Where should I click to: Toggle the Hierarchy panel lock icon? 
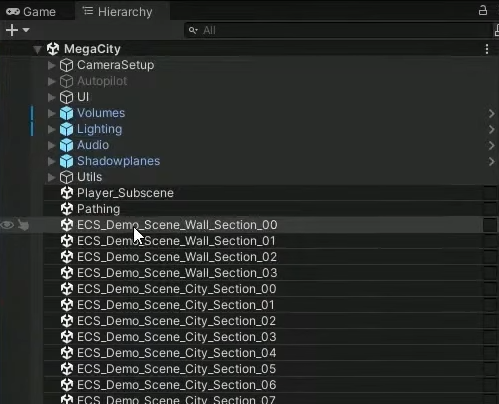483,10
